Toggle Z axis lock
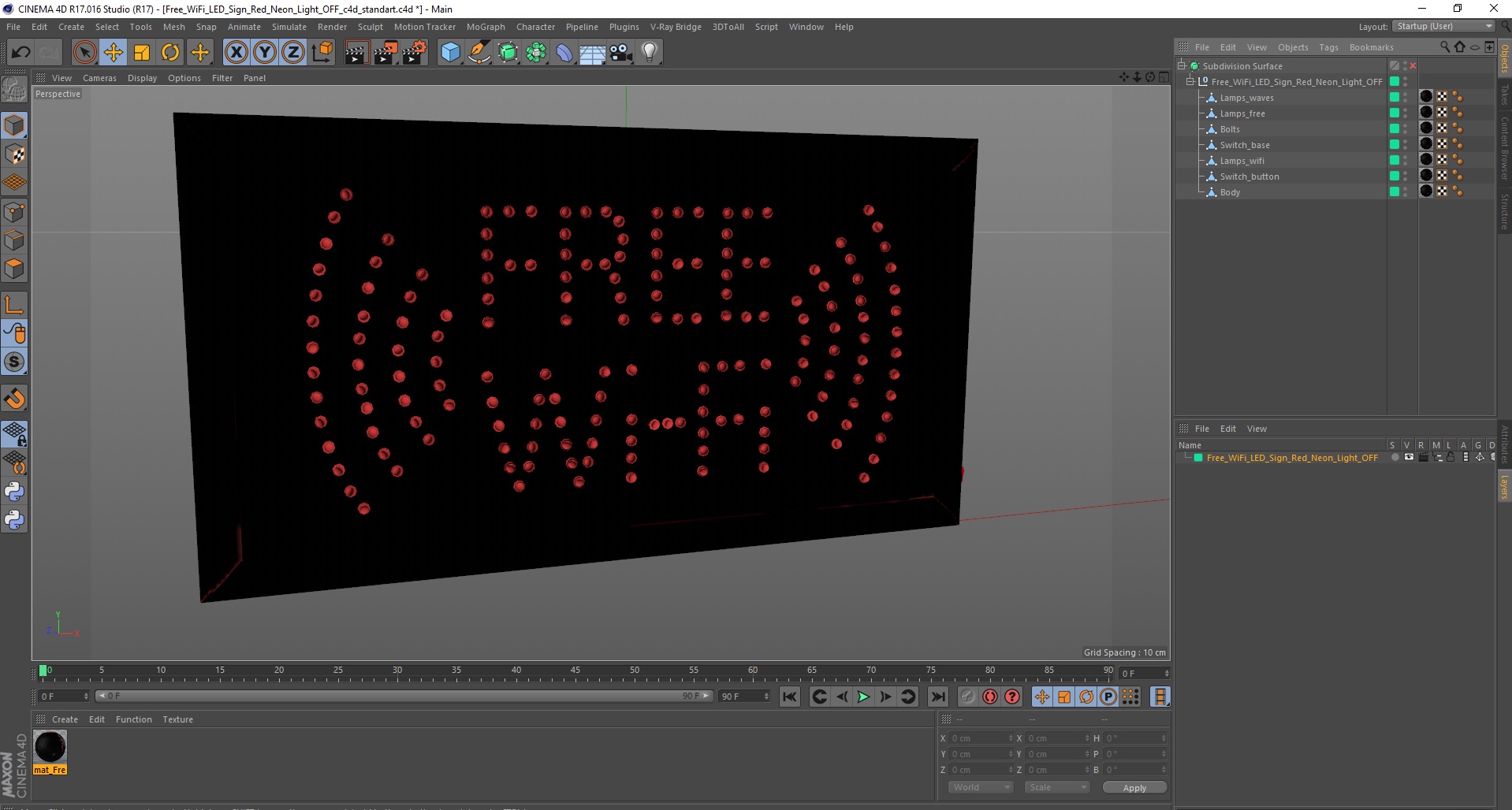 click(x=293, y=53)
